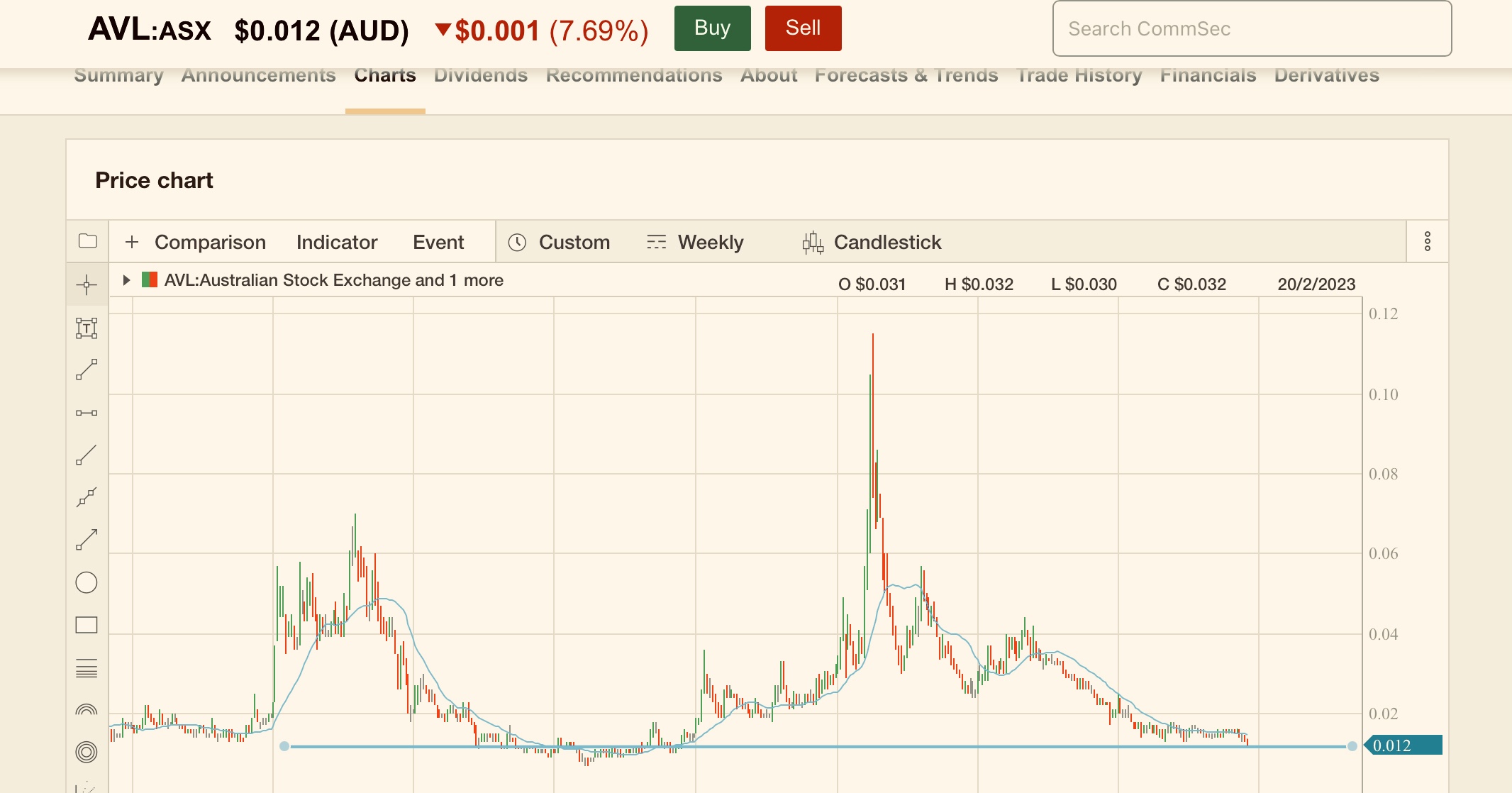Open the Event menu
Image resolution: width=1512 pixels, height=793 pixels.
tap(438, 243)
